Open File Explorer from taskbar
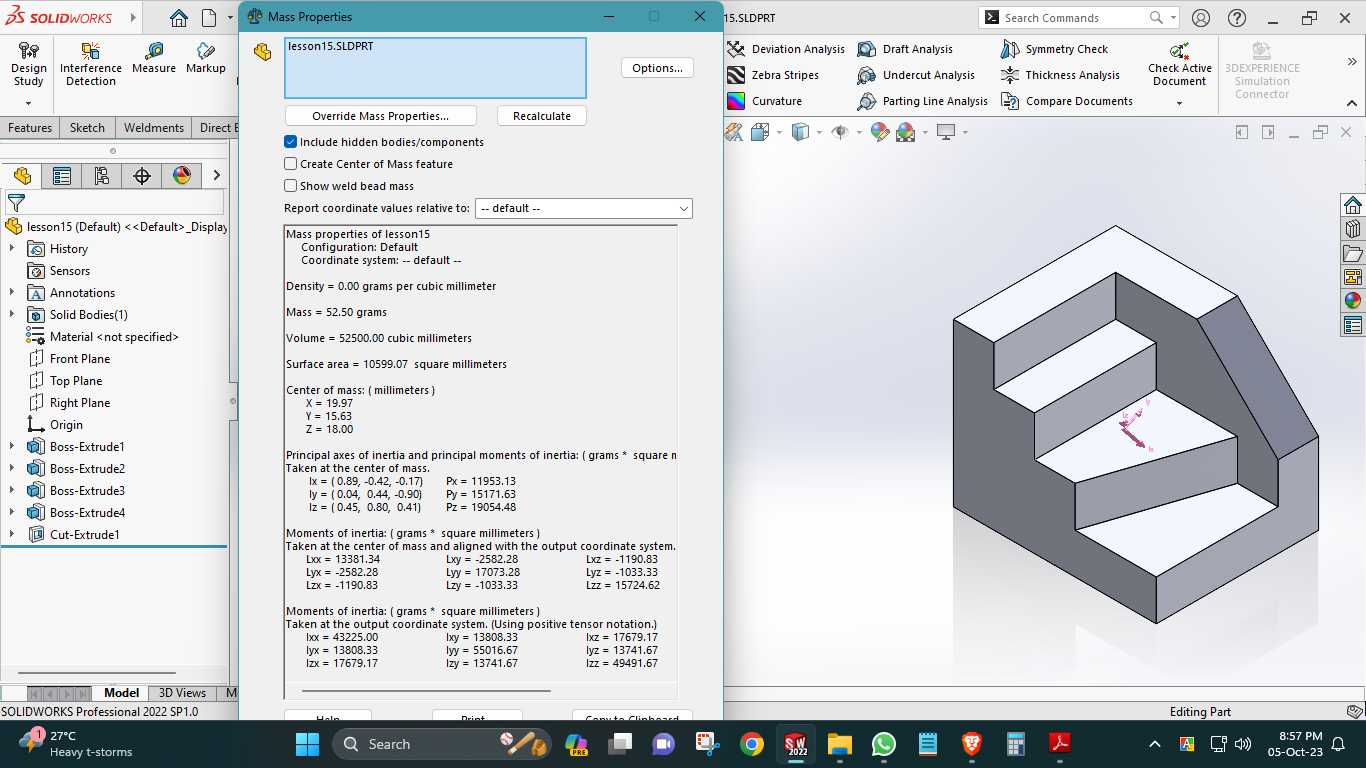This screenshot has height=768, width=1366. [839, 744]
